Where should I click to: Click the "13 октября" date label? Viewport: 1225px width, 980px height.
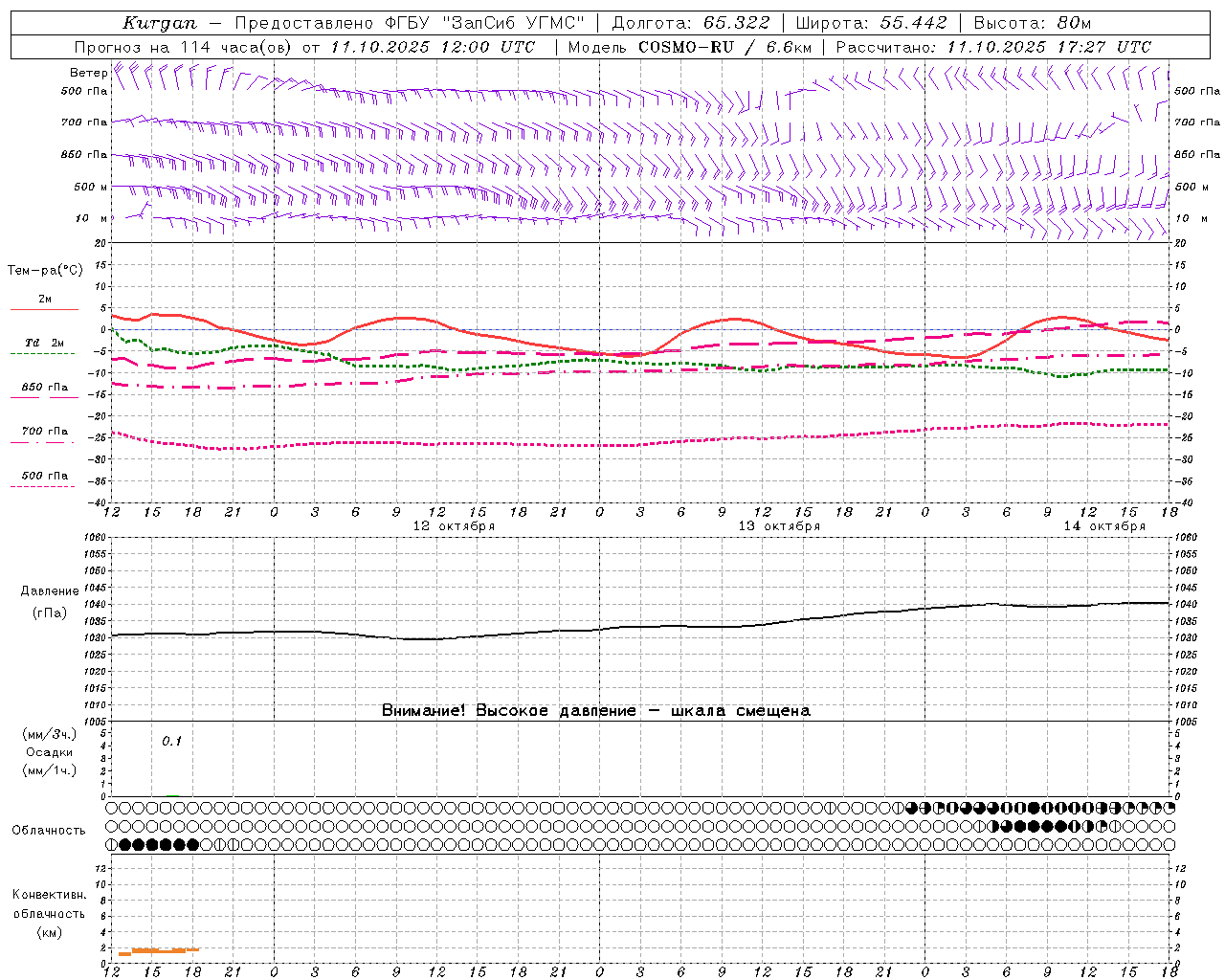pos(779,526)
